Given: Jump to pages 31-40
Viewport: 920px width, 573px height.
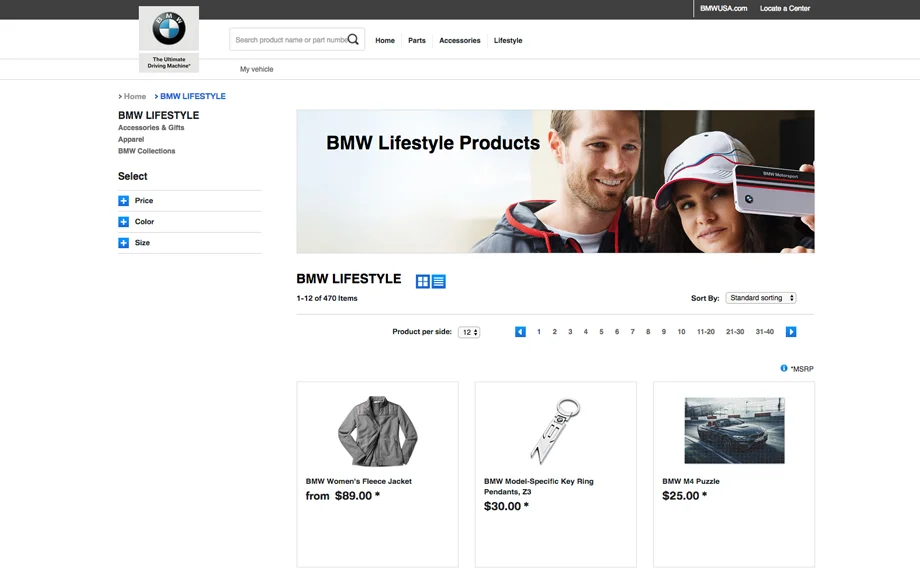Looking at the screenshot, I should (765, 332).
